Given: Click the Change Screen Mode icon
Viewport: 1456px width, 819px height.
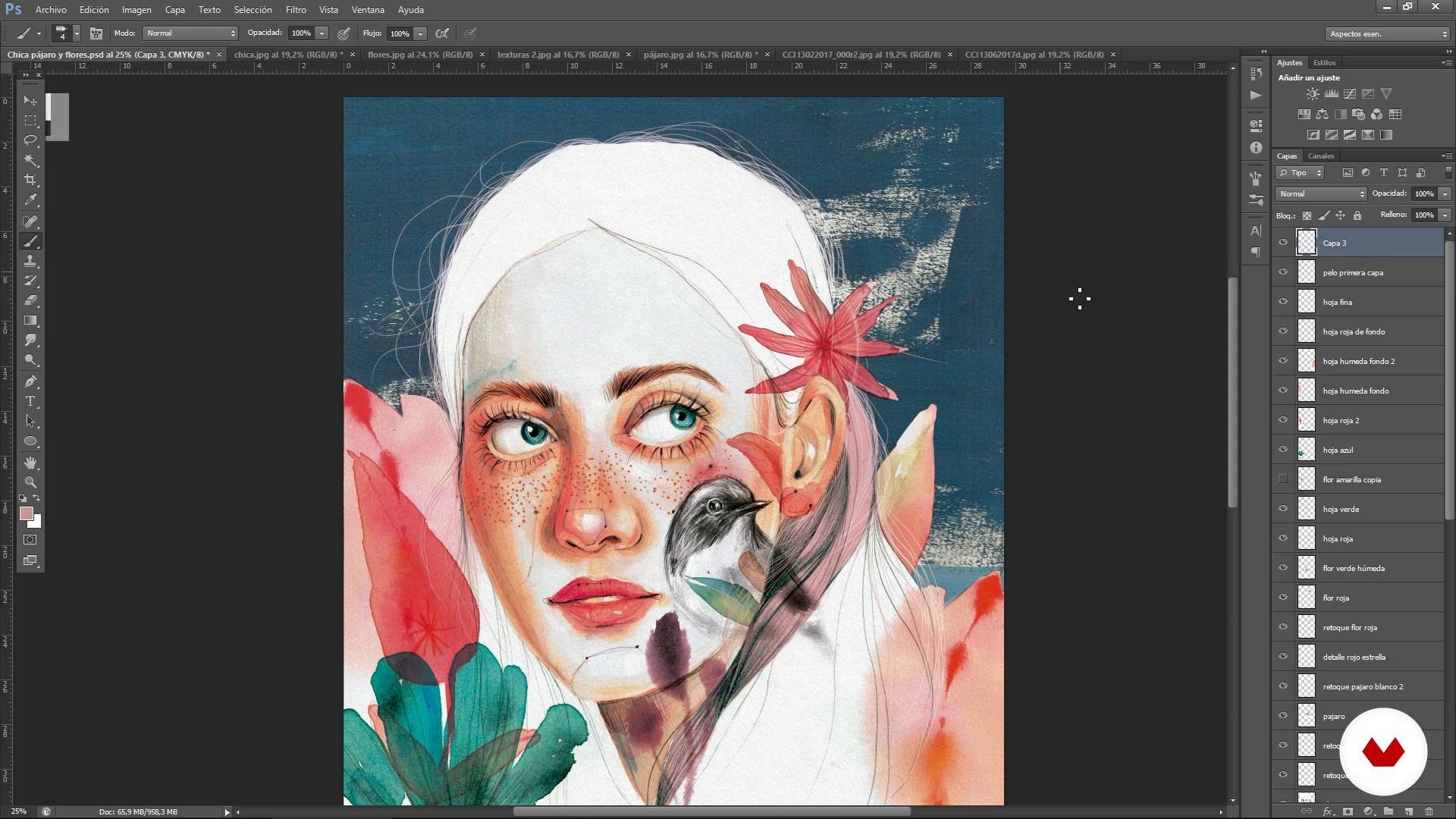Looking at the screenshot, I should [30, 560].
